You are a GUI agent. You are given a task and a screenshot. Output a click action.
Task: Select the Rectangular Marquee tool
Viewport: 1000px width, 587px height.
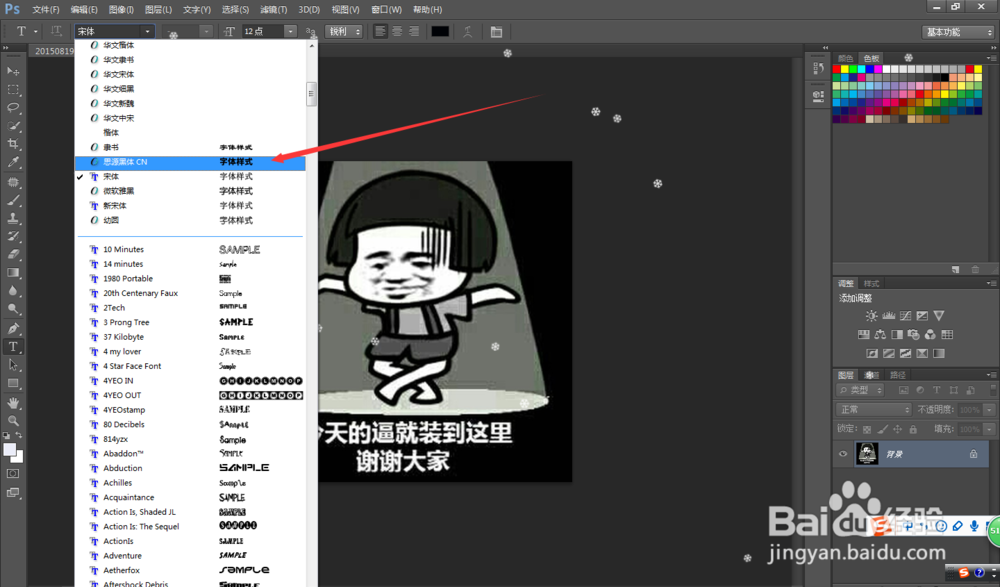click(13, 89)
